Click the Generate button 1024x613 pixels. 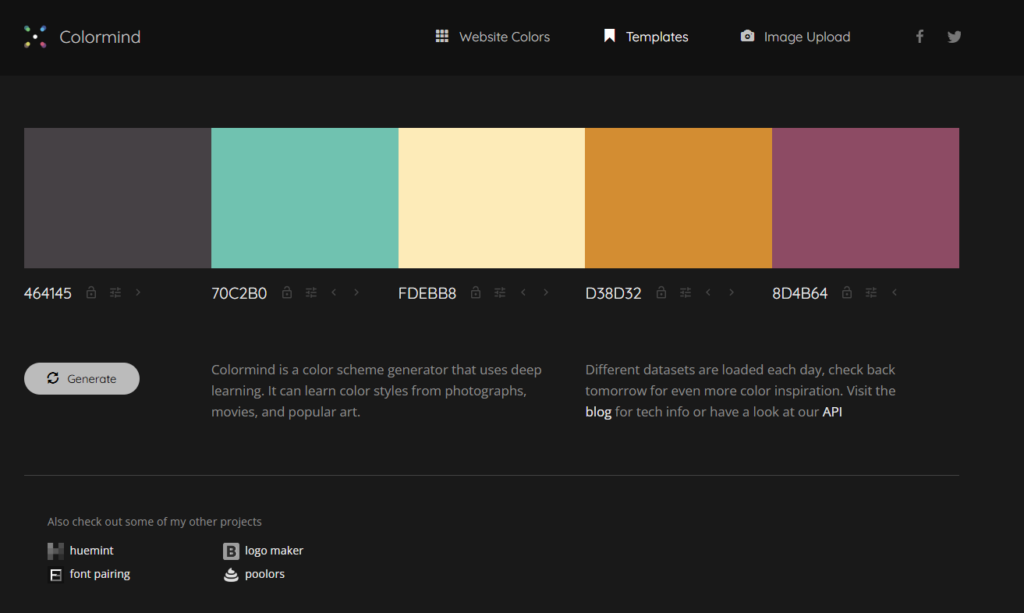(82, 379)
